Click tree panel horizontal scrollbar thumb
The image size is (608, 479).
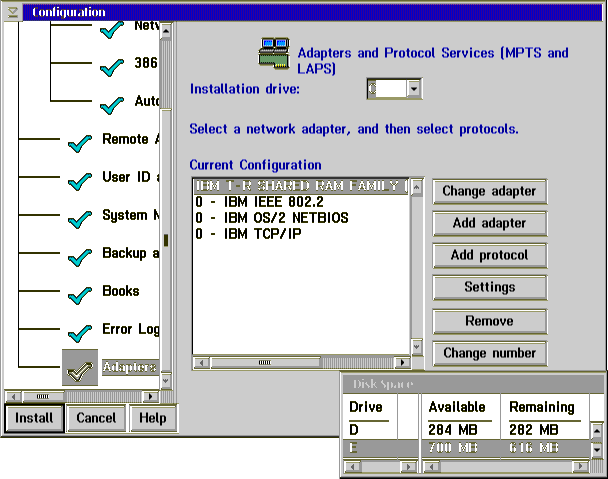coord(43,396)
